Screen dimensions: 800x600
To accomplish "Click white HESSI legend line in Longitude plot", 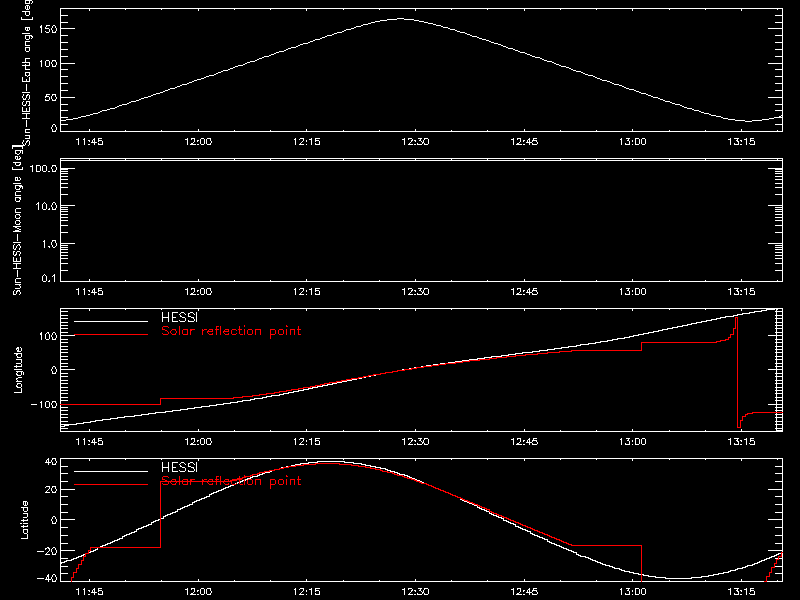I will tap(111, 321).
